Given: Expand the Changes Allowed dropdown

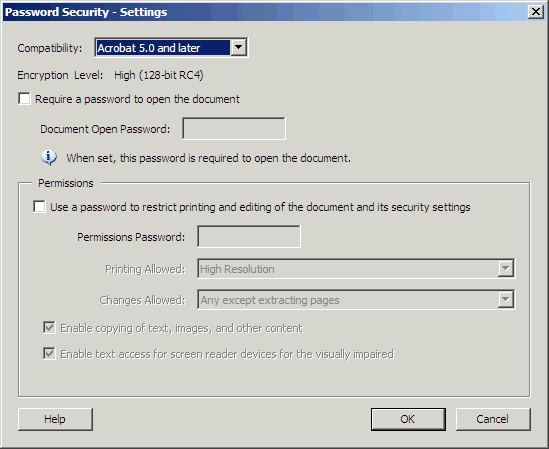Looking at the screenshot, I should [x=506, y=299].
